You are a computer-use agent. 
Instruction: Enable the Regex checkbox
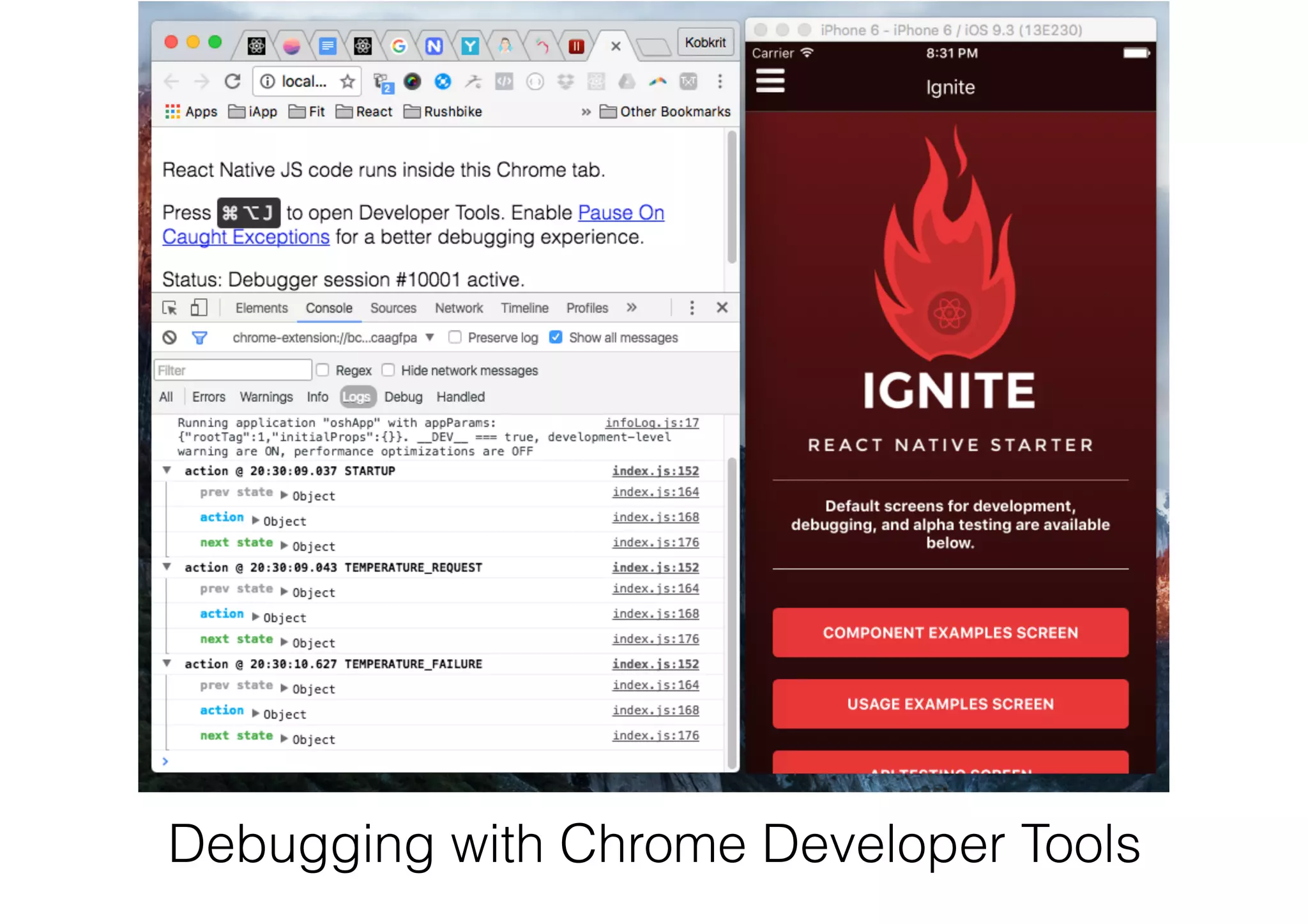323,370
